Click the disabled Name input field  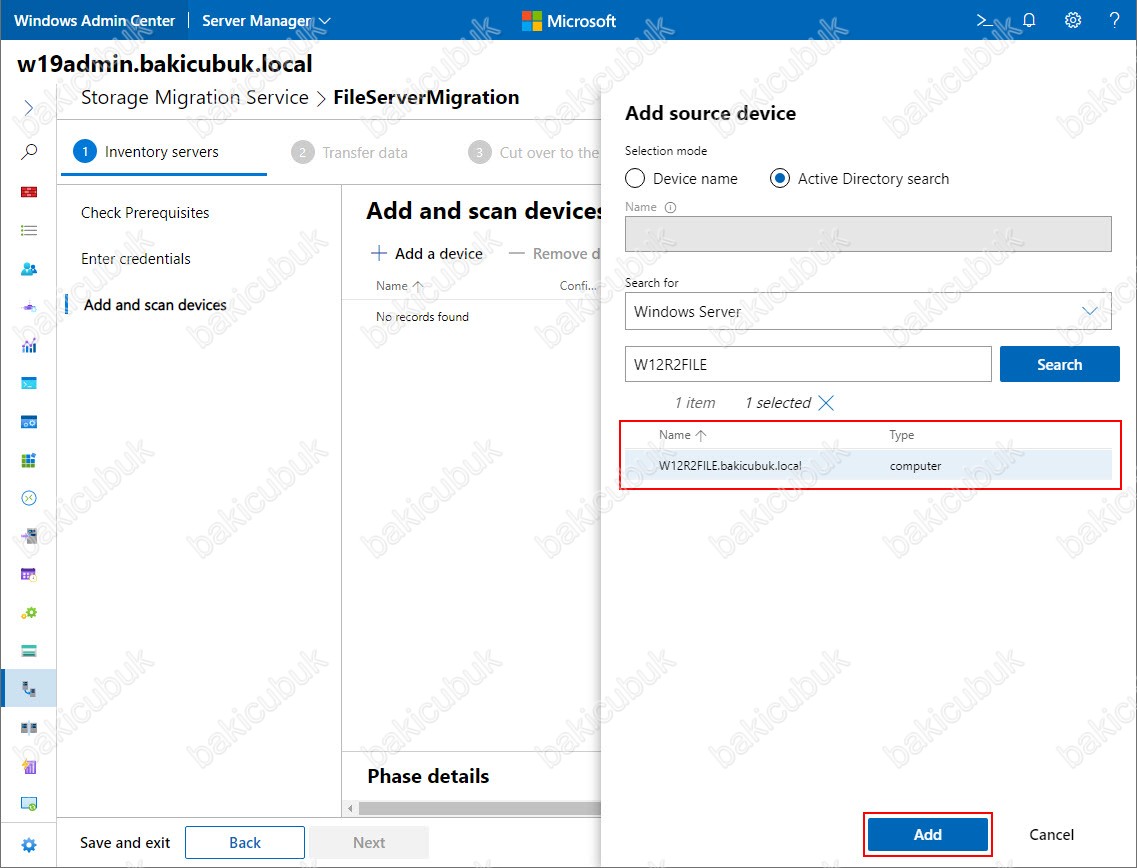point(868,233)
